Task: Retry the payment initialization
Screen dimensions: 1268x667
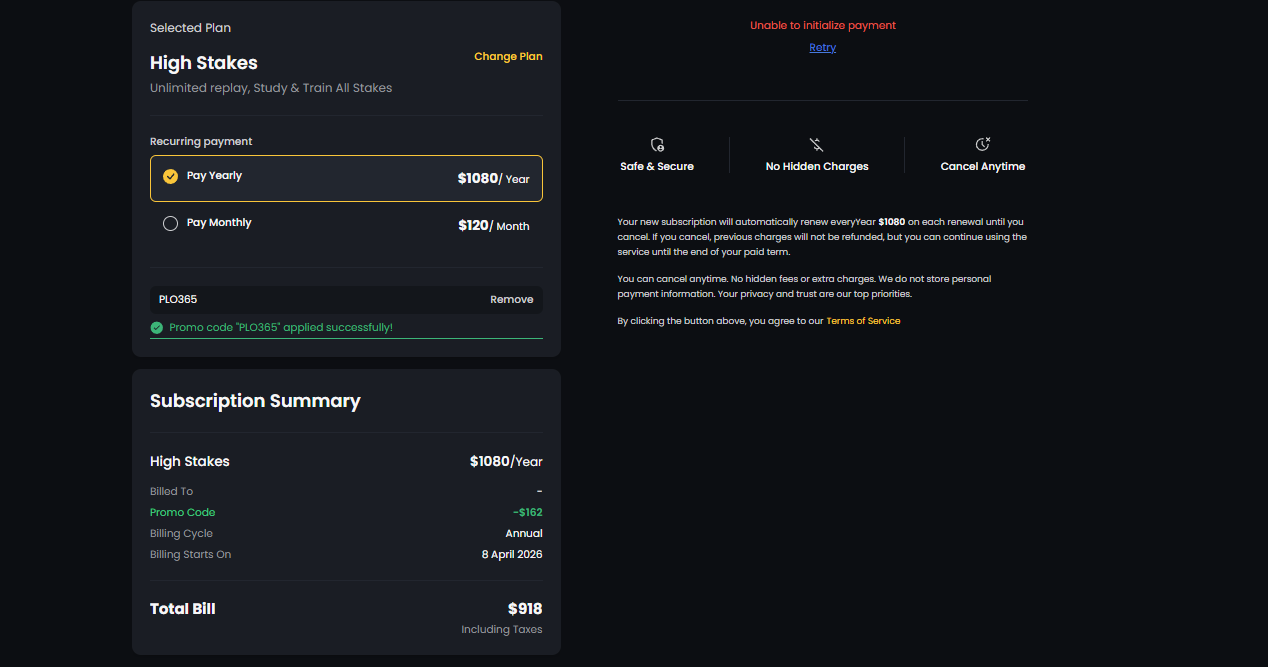Action: [822, 48]
